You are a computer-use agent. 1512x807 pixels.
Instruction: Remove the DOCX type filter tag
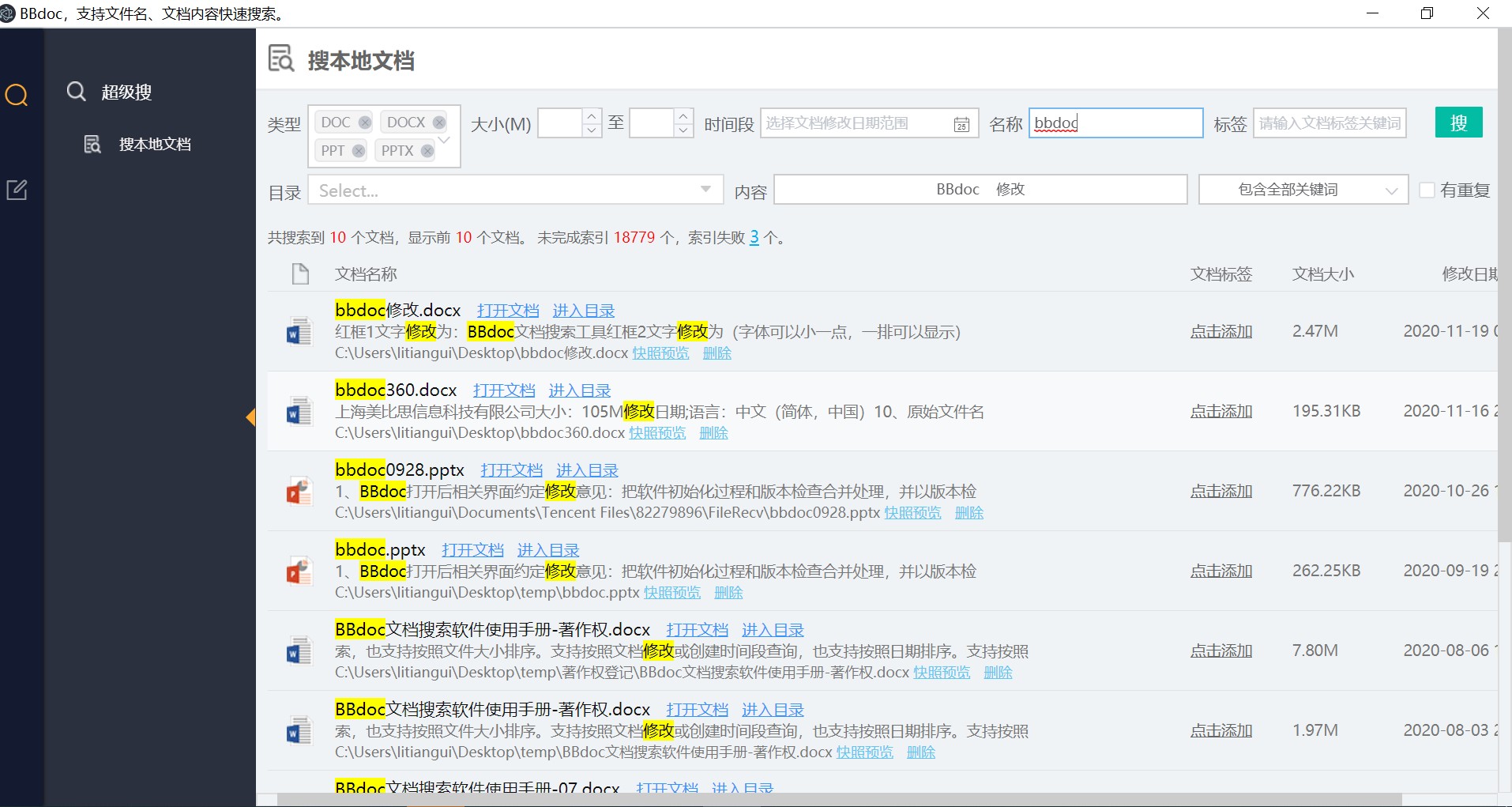click(x=439, y=123)
